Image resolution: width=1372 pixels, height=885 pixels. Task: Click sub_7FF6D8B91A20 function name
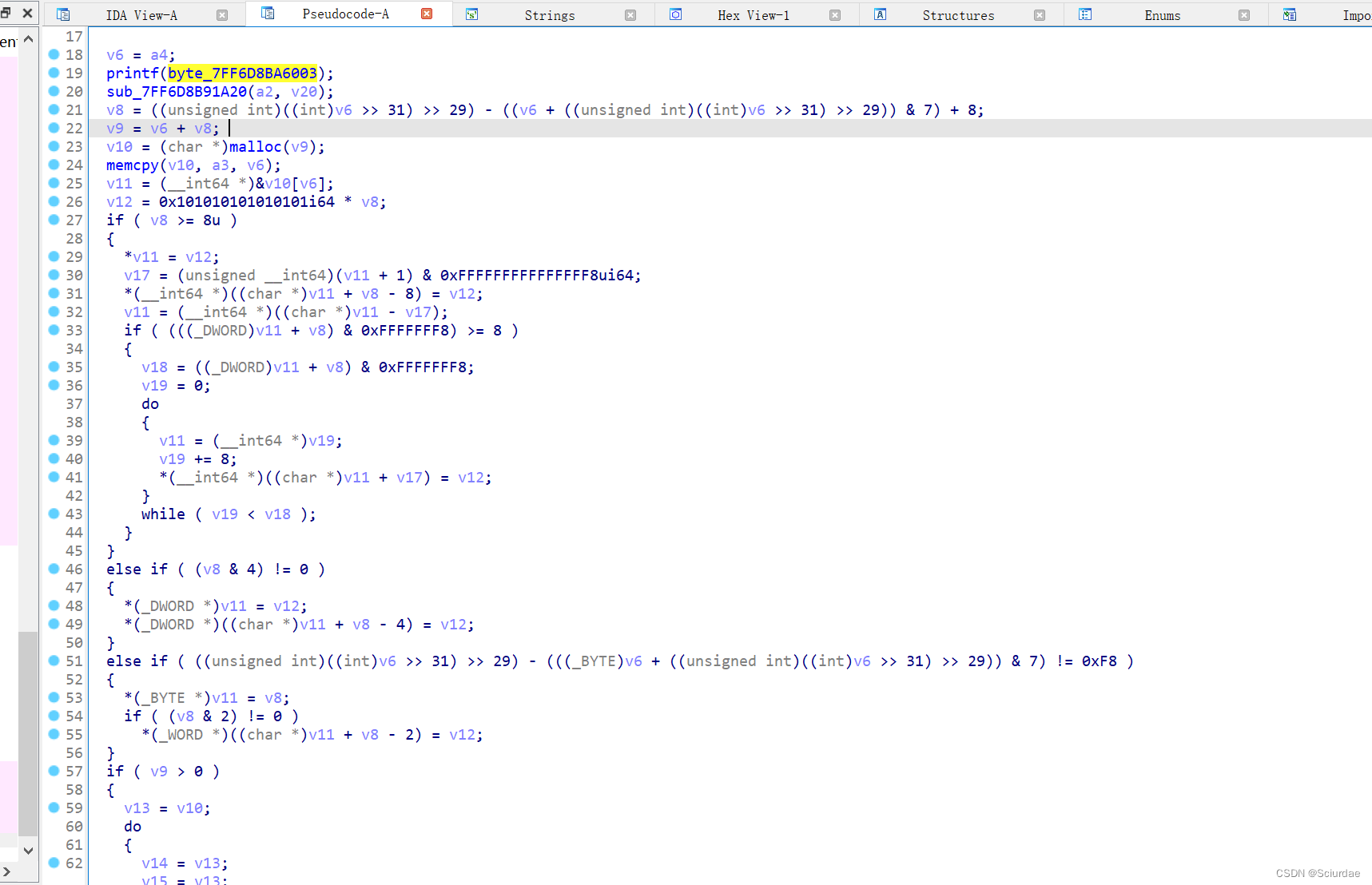[177, 92]
